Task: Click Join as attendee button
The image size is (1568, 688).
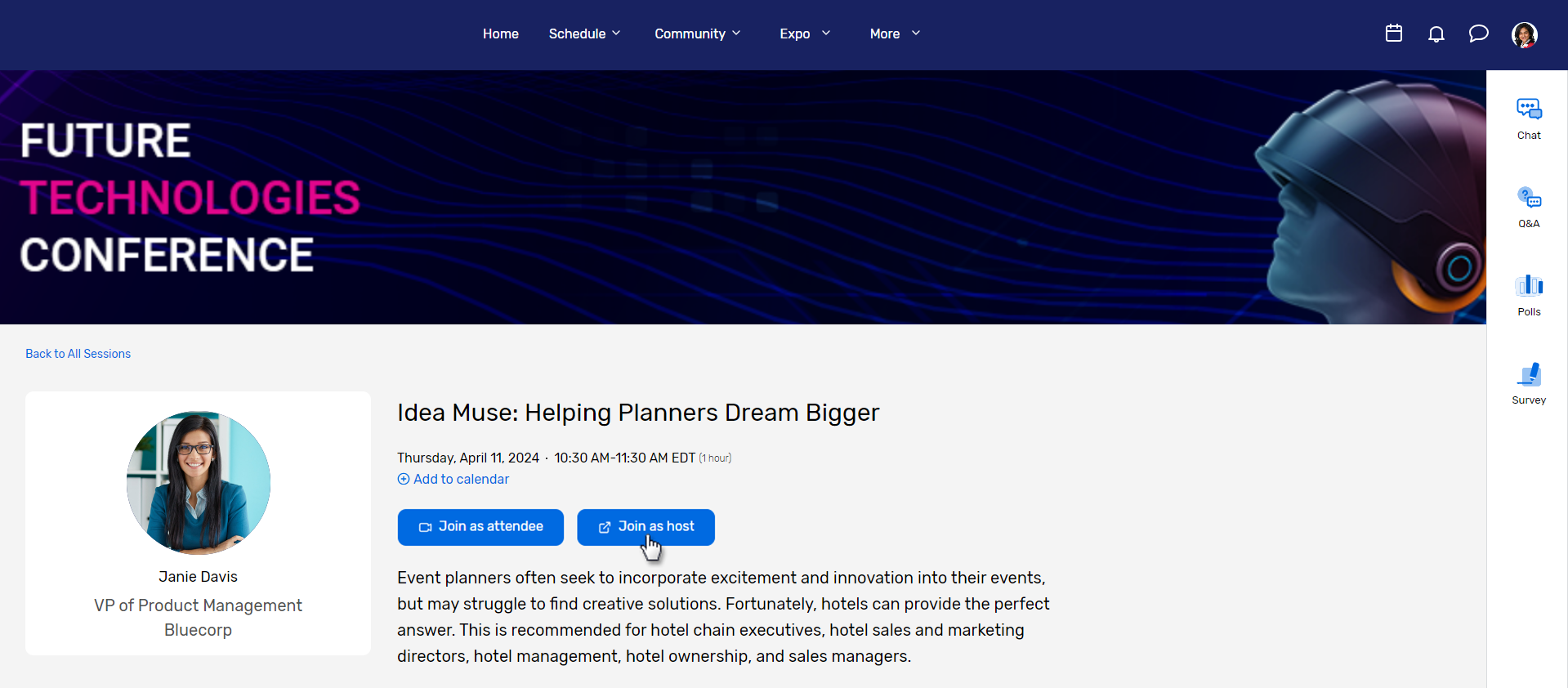Action: point(480,527)
